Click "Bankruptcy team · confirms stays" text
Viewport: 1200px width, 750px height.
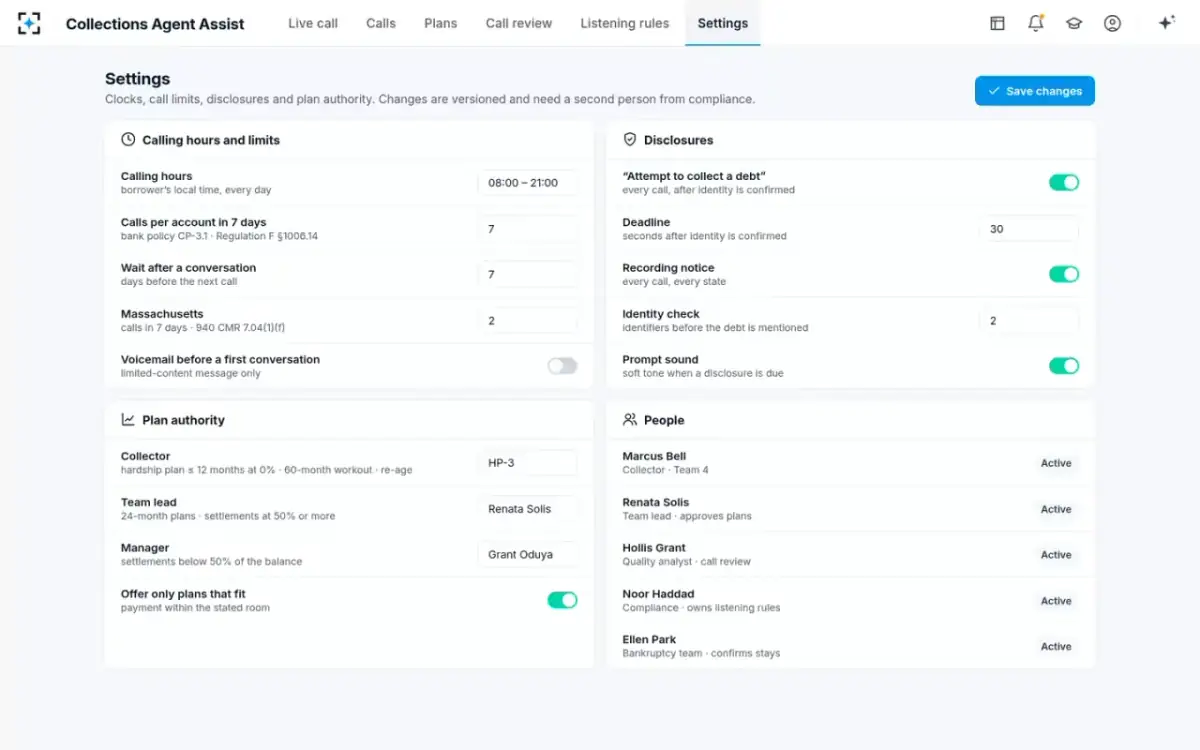[x=701, y=654]
